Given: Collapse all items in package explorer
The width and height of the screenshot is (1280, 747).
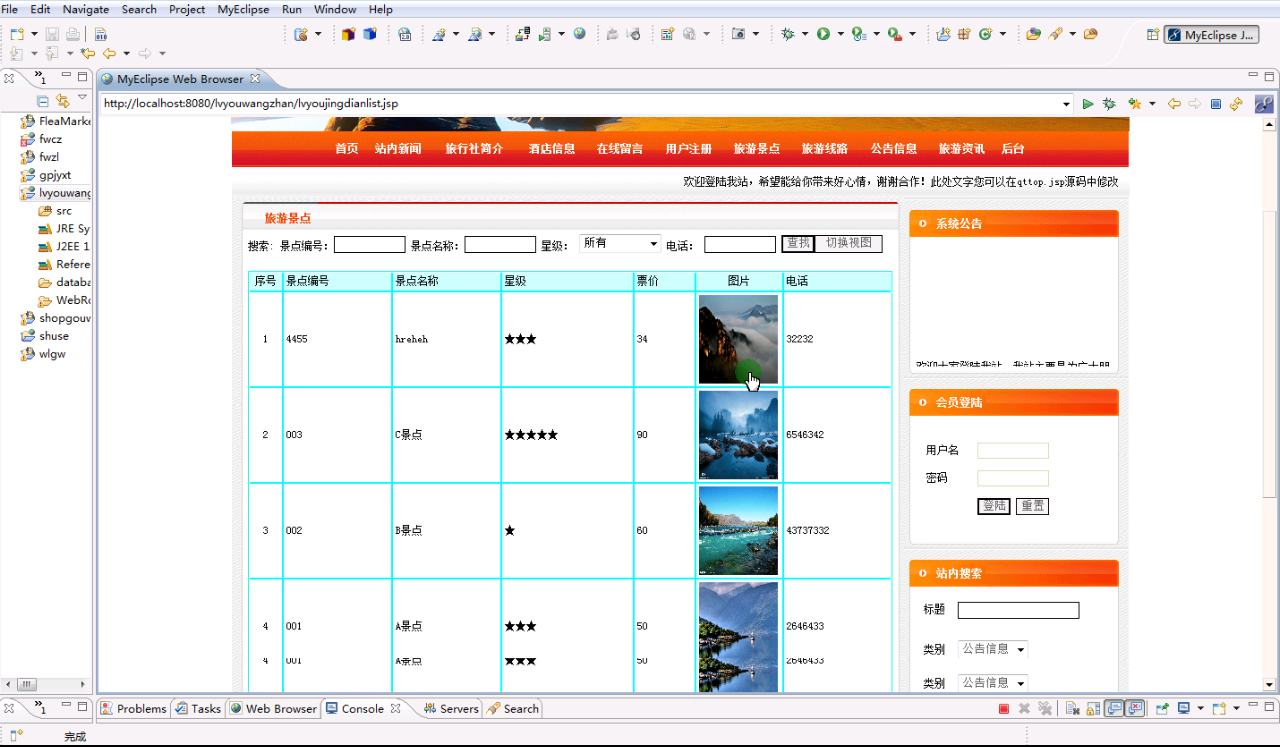Looking at the screenshot, I should point(43,101).
